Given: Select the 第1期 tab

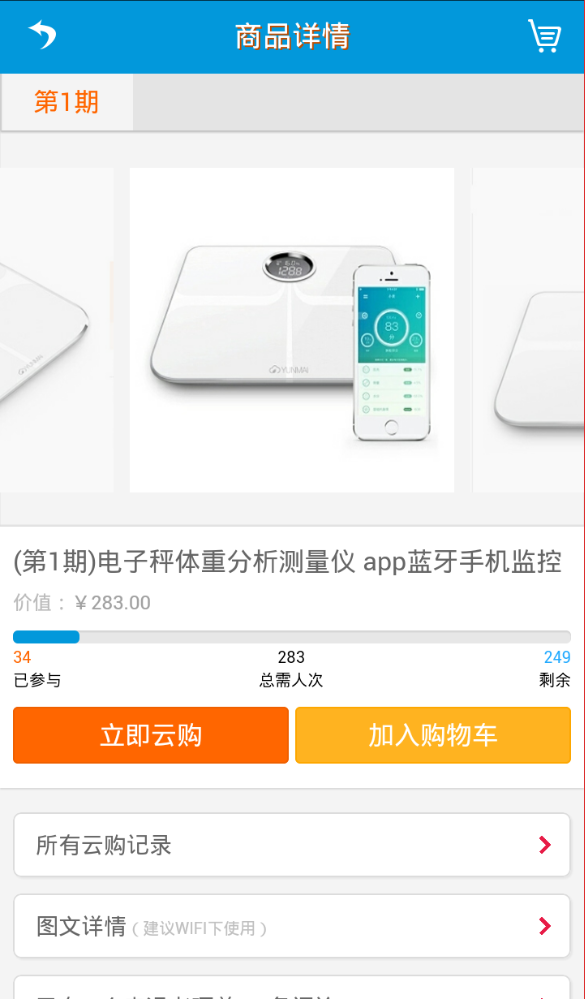Looking at the screenshot, I should tap(67, 102).
